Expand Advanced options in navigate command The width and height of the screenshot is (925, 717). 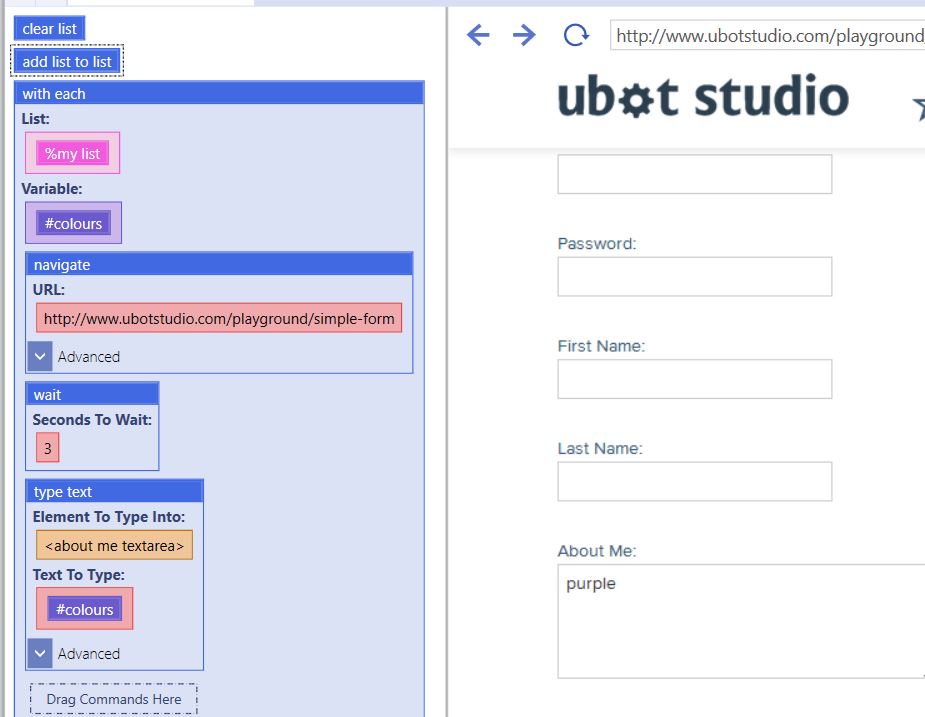point(40,356)
